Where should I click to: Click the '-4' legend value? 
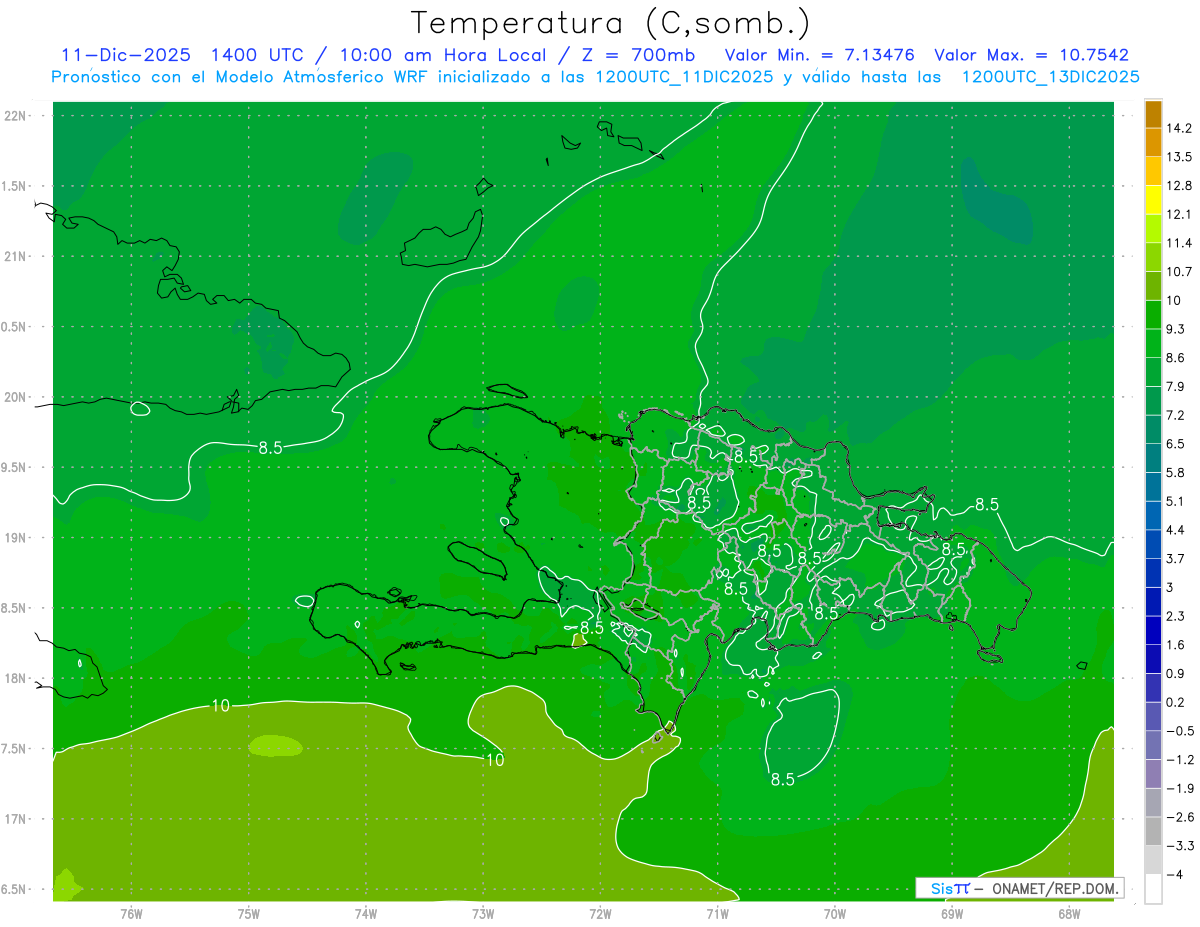click(1175, 875)
